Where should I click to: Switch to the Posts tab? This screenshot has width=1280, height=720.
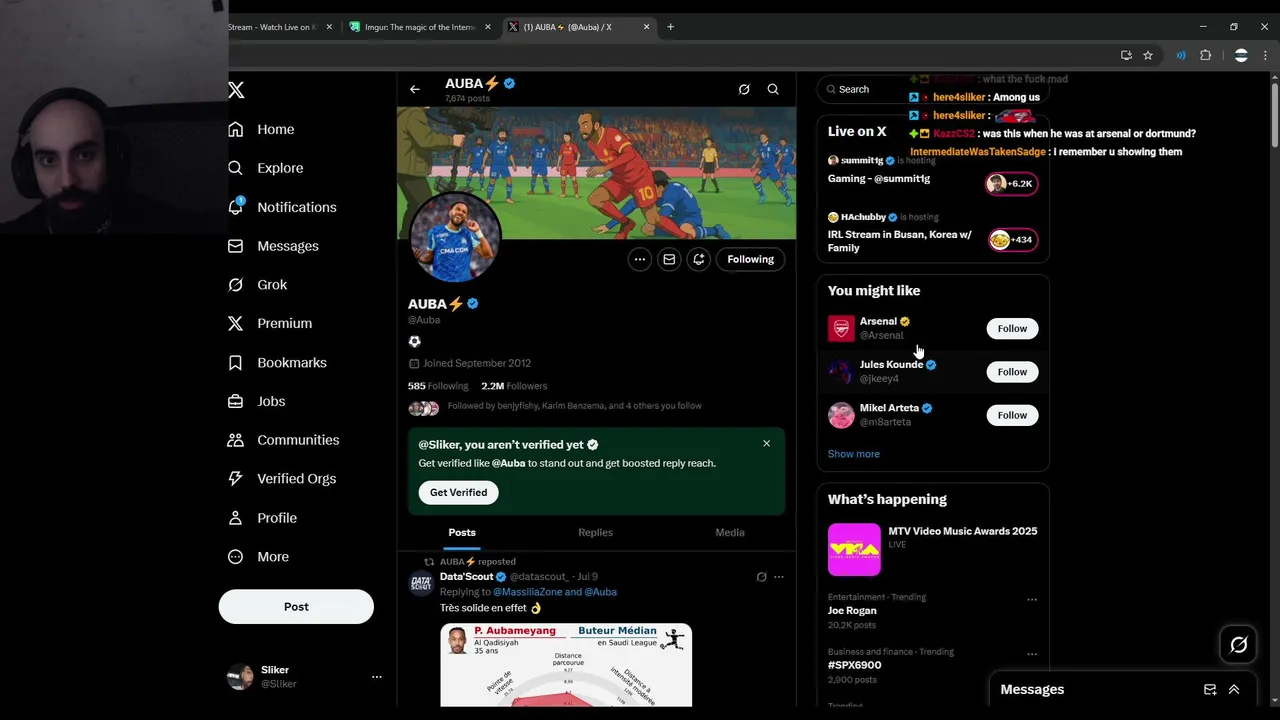(x=462, y=533)
